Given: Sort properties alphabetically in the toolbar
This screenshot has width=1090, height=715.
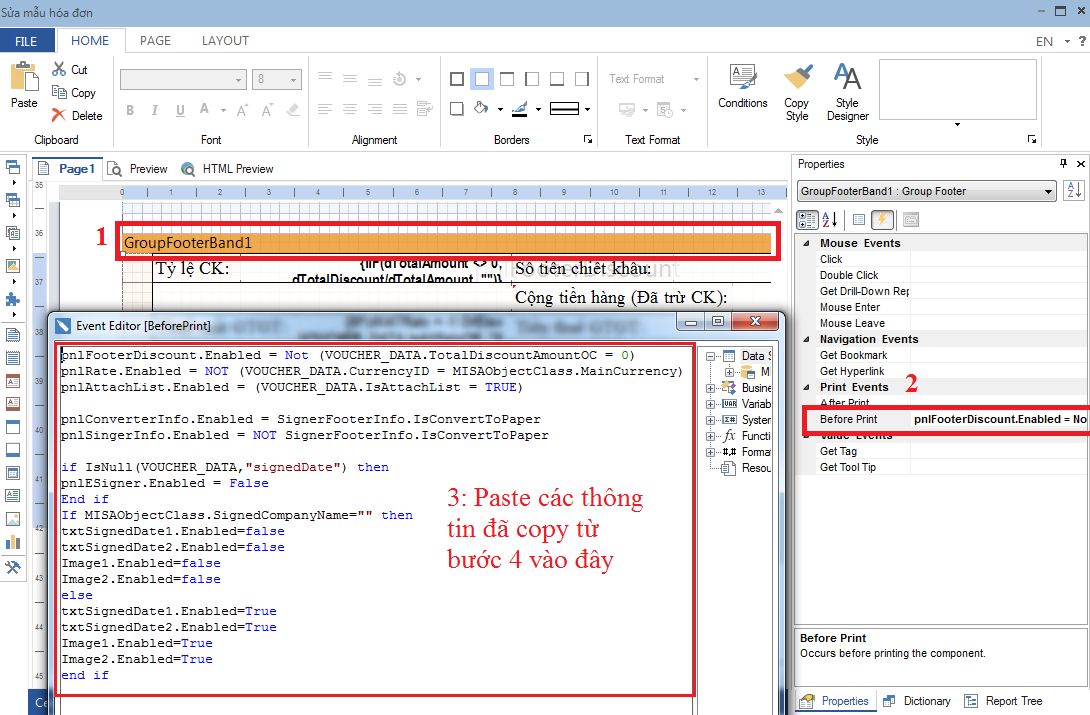Looking at the screenshot, I should point(830,220).
